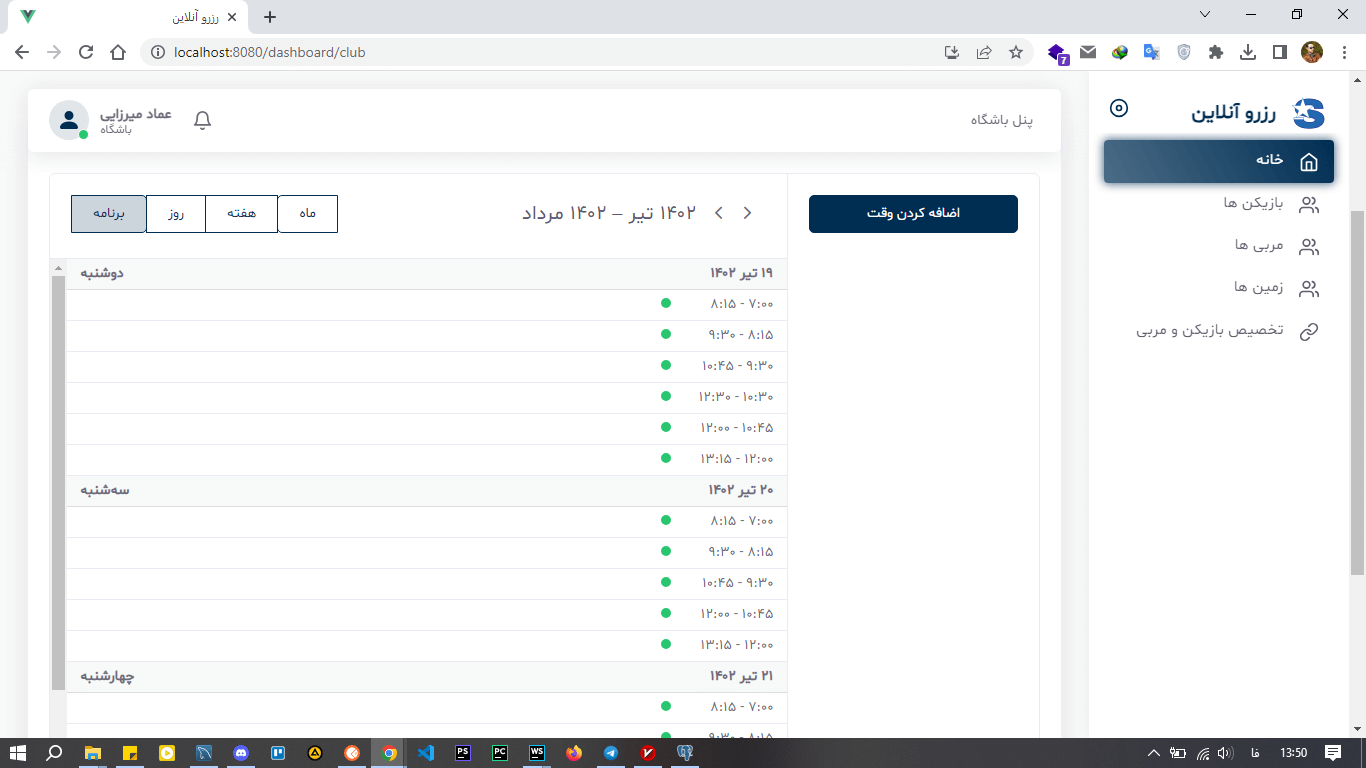Viewport: 1366px width, 768px height.
Task: Click the link icon for تخصیص بازیکن و مربی
Action: point(1308,332)
